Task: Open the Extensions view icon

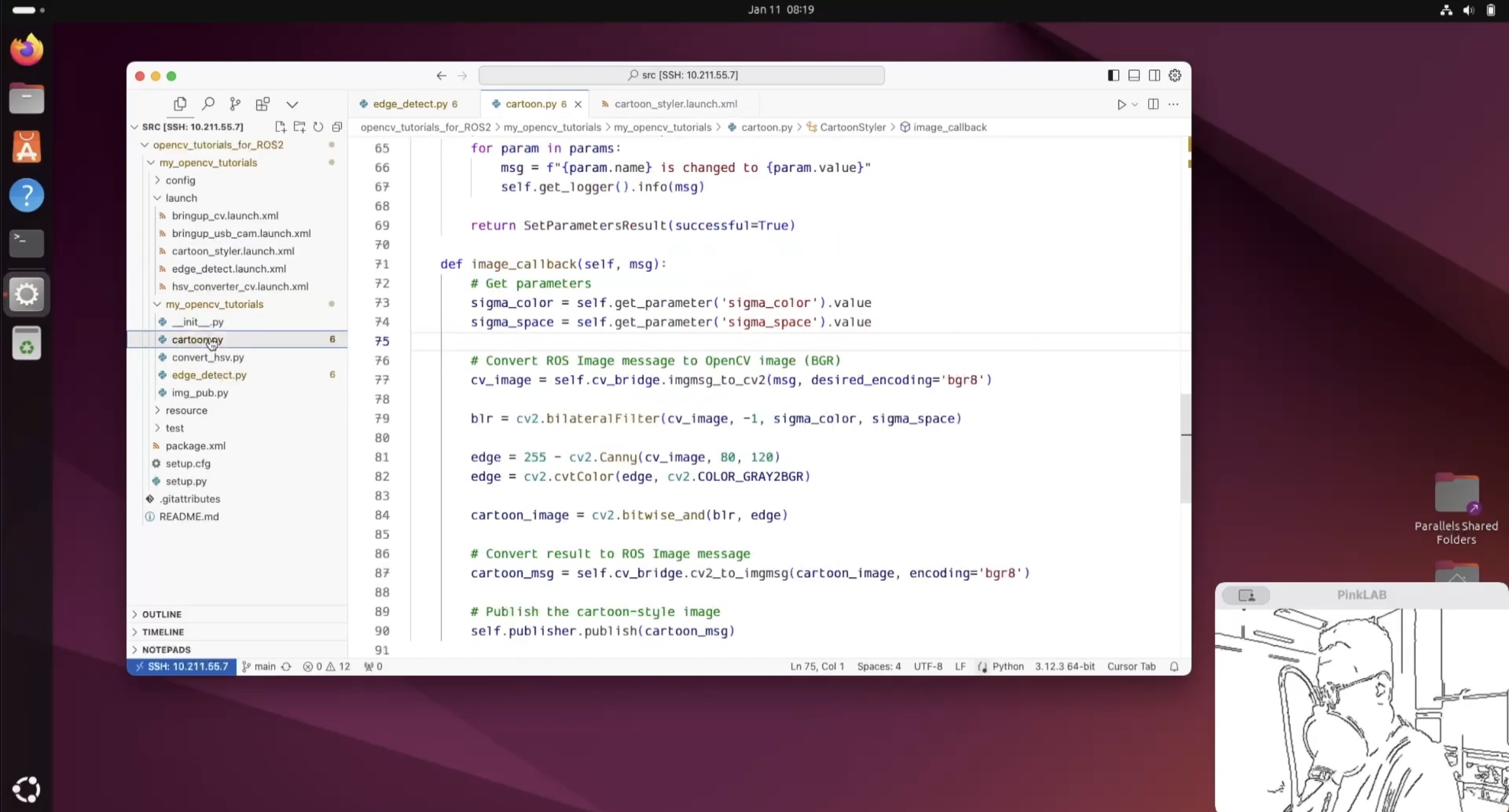Action: click(263, 104)
